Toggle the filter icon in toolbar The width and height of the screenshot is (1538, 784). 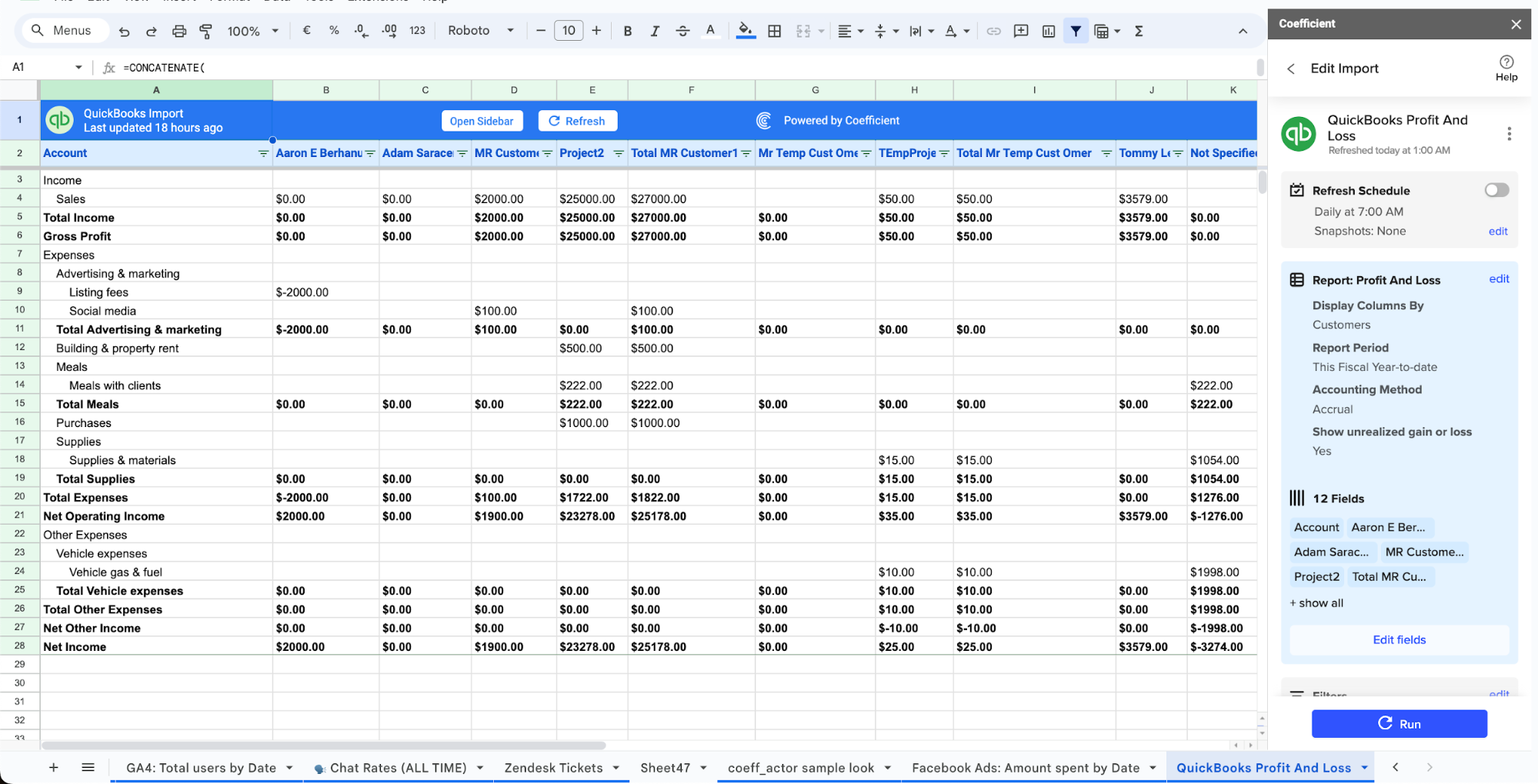[x=1076, y=31]
